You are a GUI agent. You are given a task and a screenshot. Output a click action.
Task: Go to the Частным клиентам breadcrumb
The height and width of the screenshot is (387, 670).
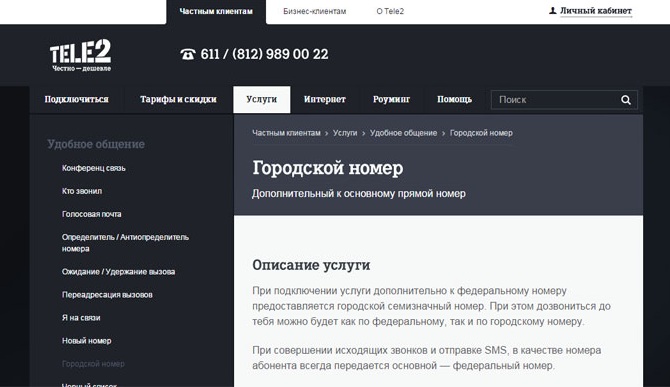(x=286, y=133)
